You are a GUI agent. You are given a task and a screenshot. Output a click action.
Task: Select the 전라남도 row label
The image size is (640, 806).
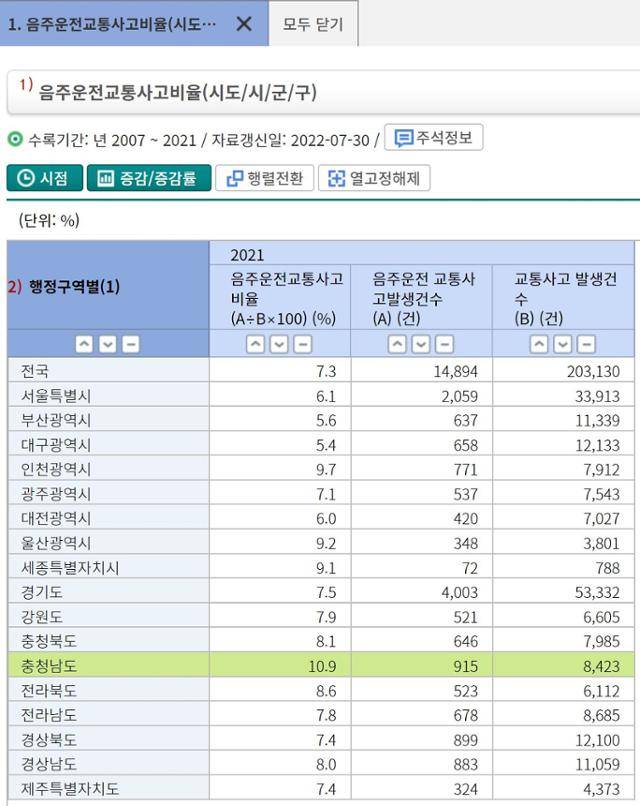tap(49, 715)
